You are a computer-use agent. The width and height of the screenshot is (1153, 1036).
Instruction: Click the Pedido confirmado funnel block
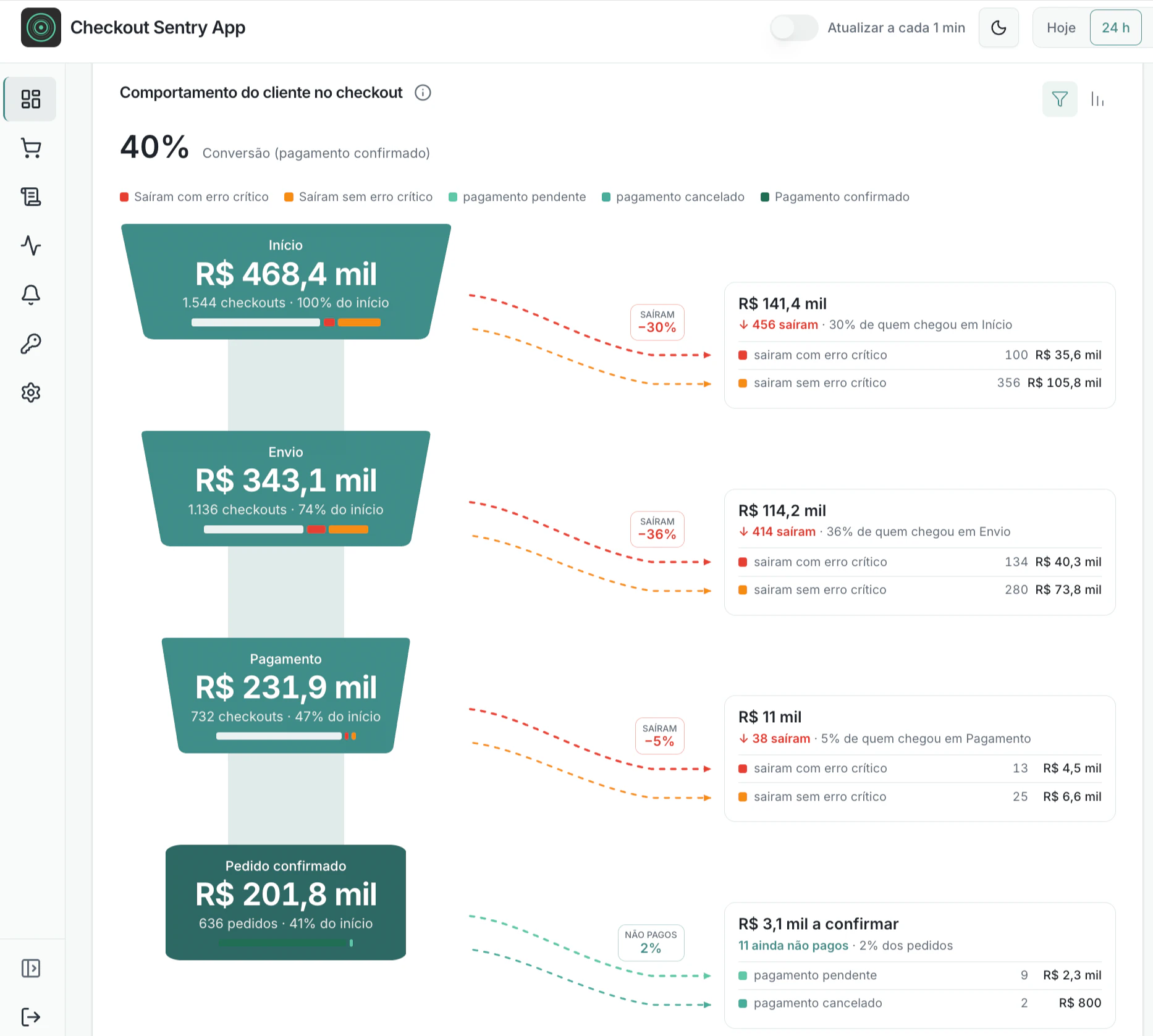click(x=286, y=902)
